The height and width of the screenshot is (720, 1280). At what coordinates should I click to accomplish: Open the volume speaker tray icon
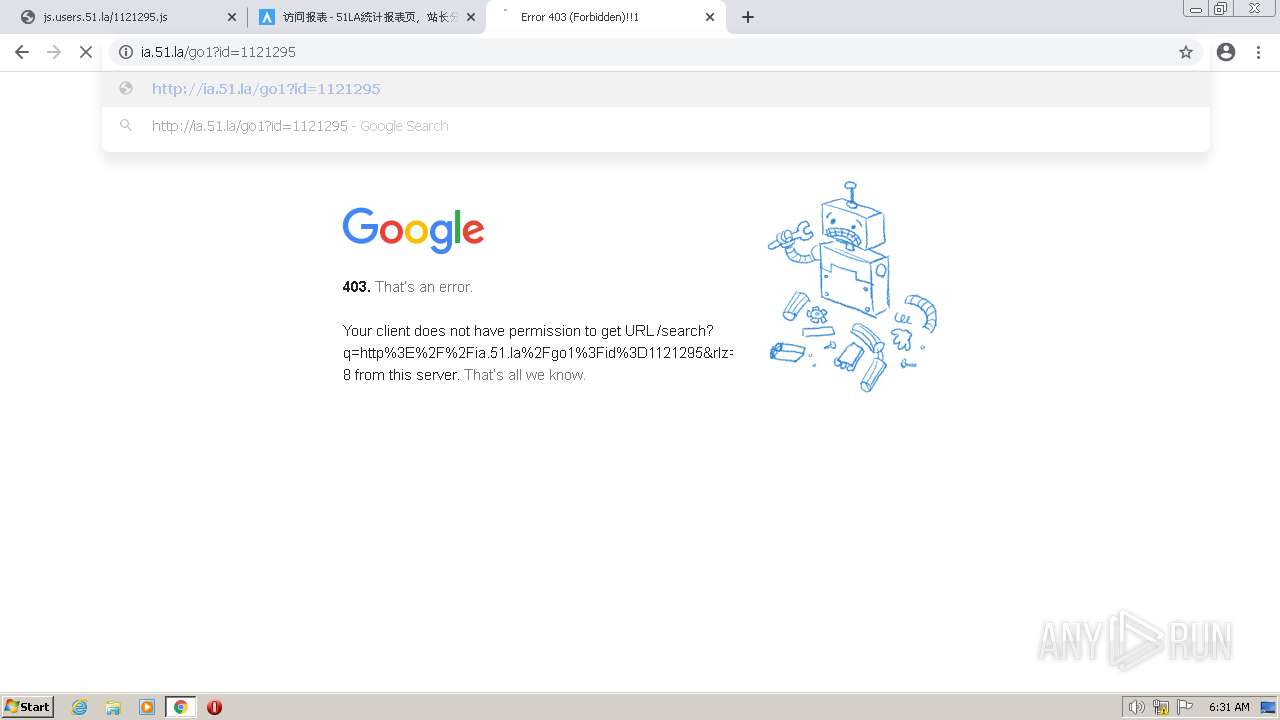coord(1137,707)
